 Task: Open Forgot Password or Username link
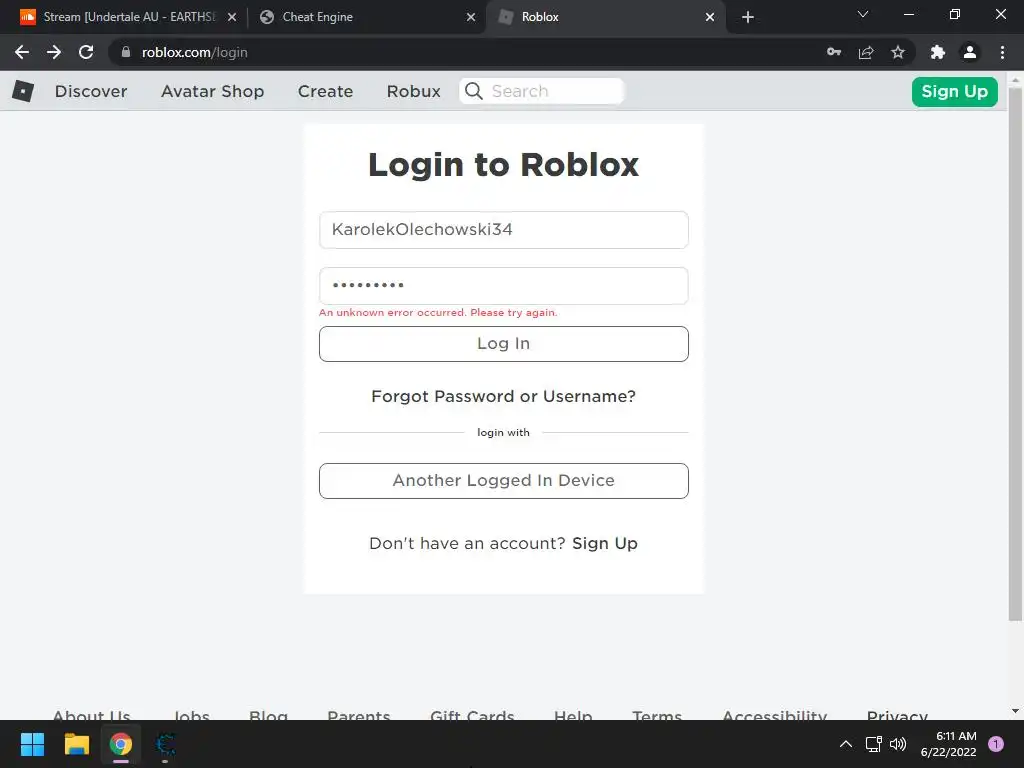(x=504, y=396)
